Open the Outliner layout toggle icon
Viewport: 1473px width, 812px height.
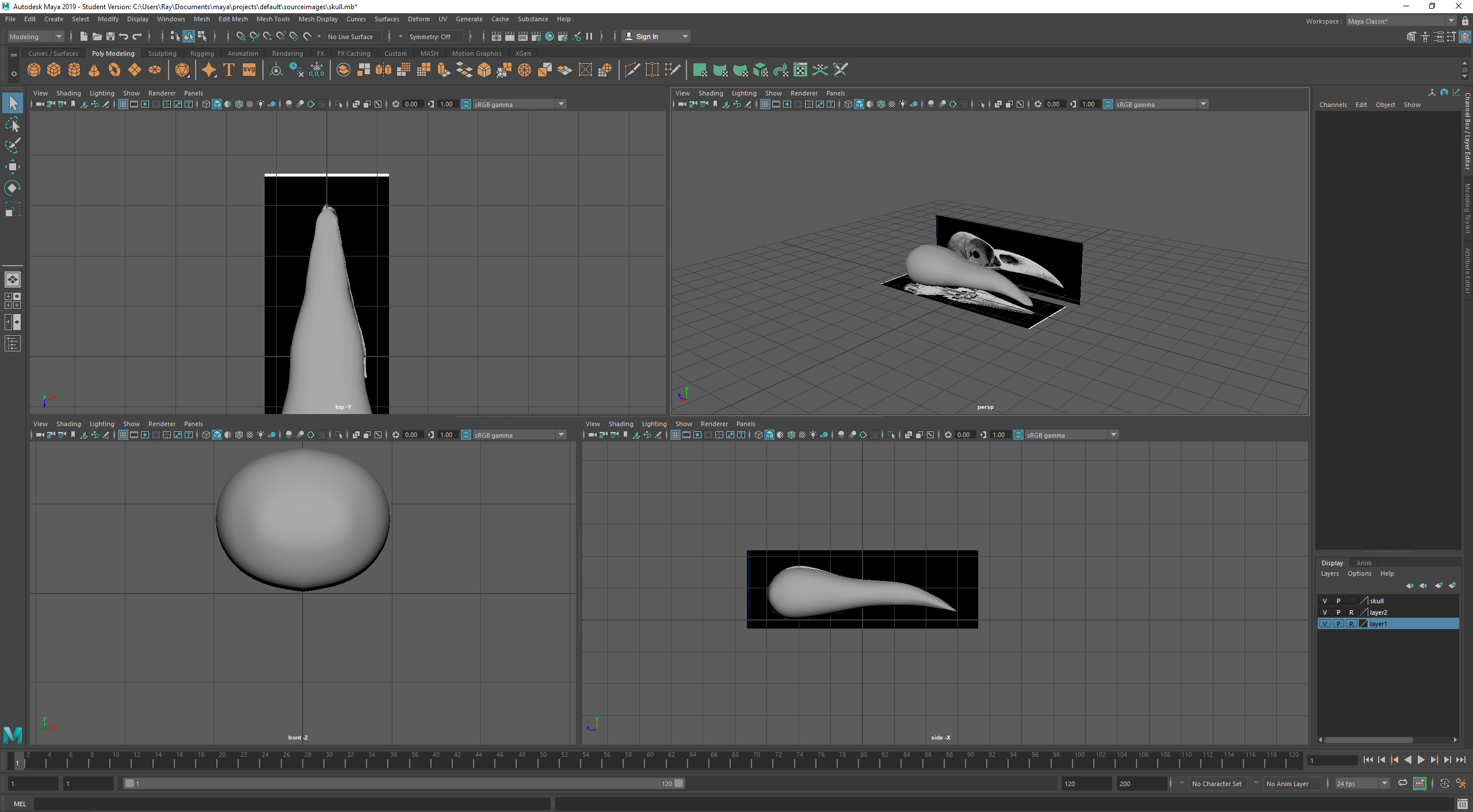(x=13, y=344)
